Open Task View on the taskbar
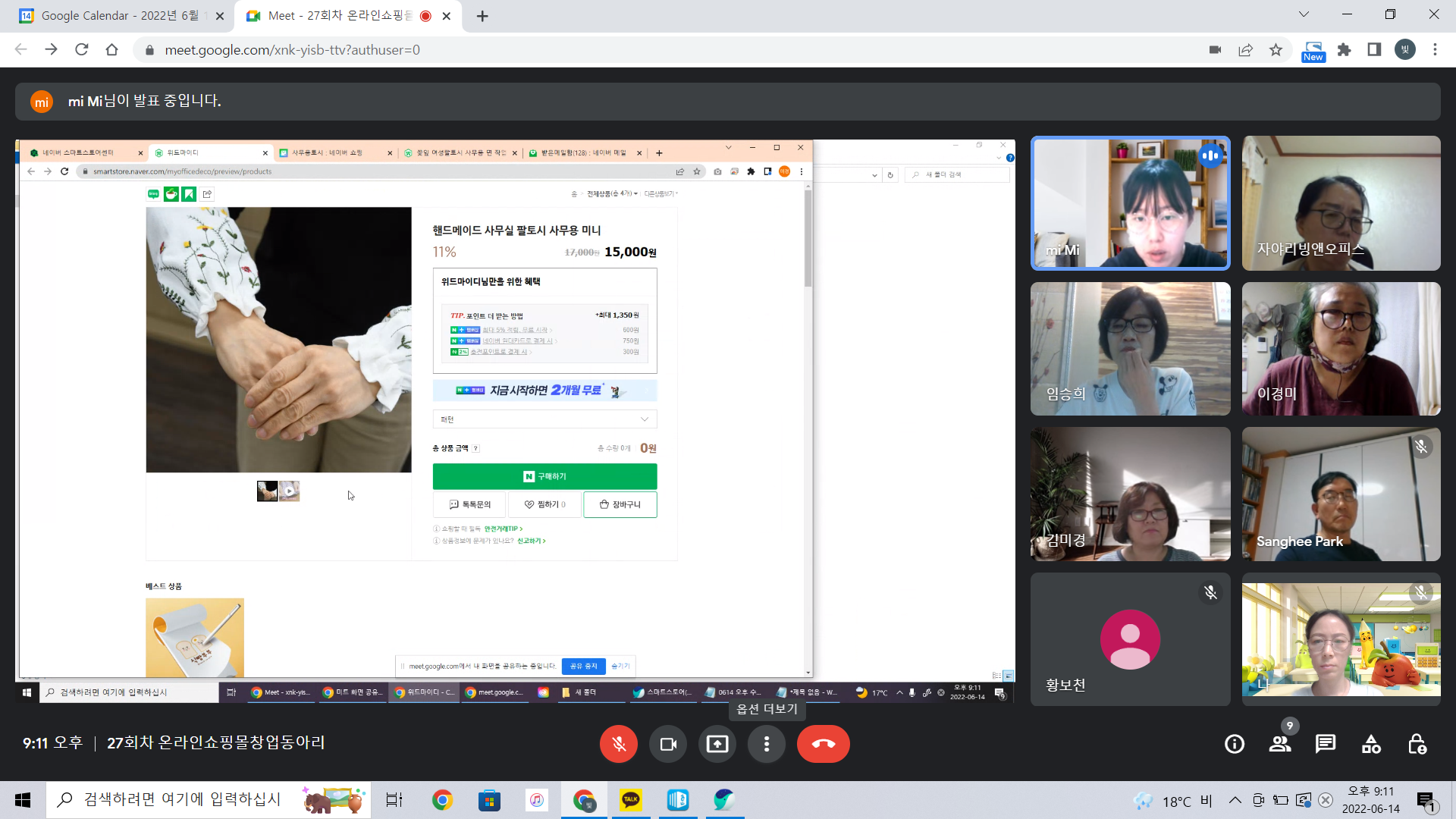Viewport: 1456px width, 819px height. pyautogui.click(x=394, y=800)
